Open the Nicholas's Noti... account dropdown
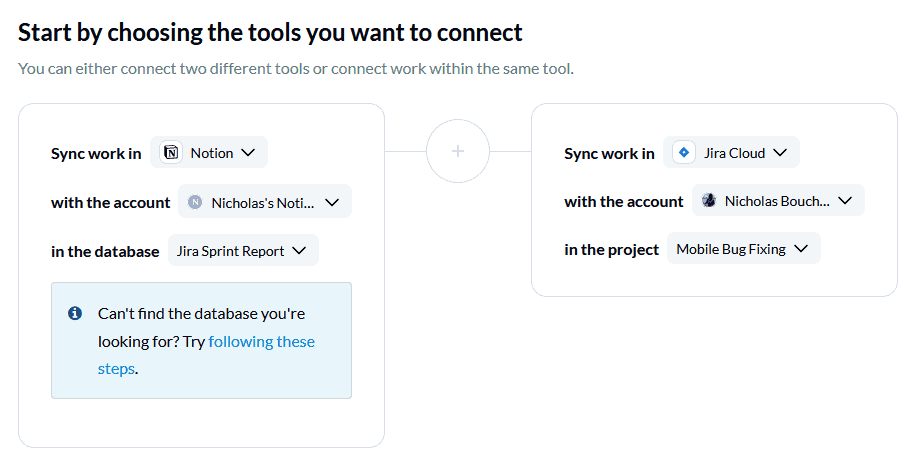 coord(265,202)
